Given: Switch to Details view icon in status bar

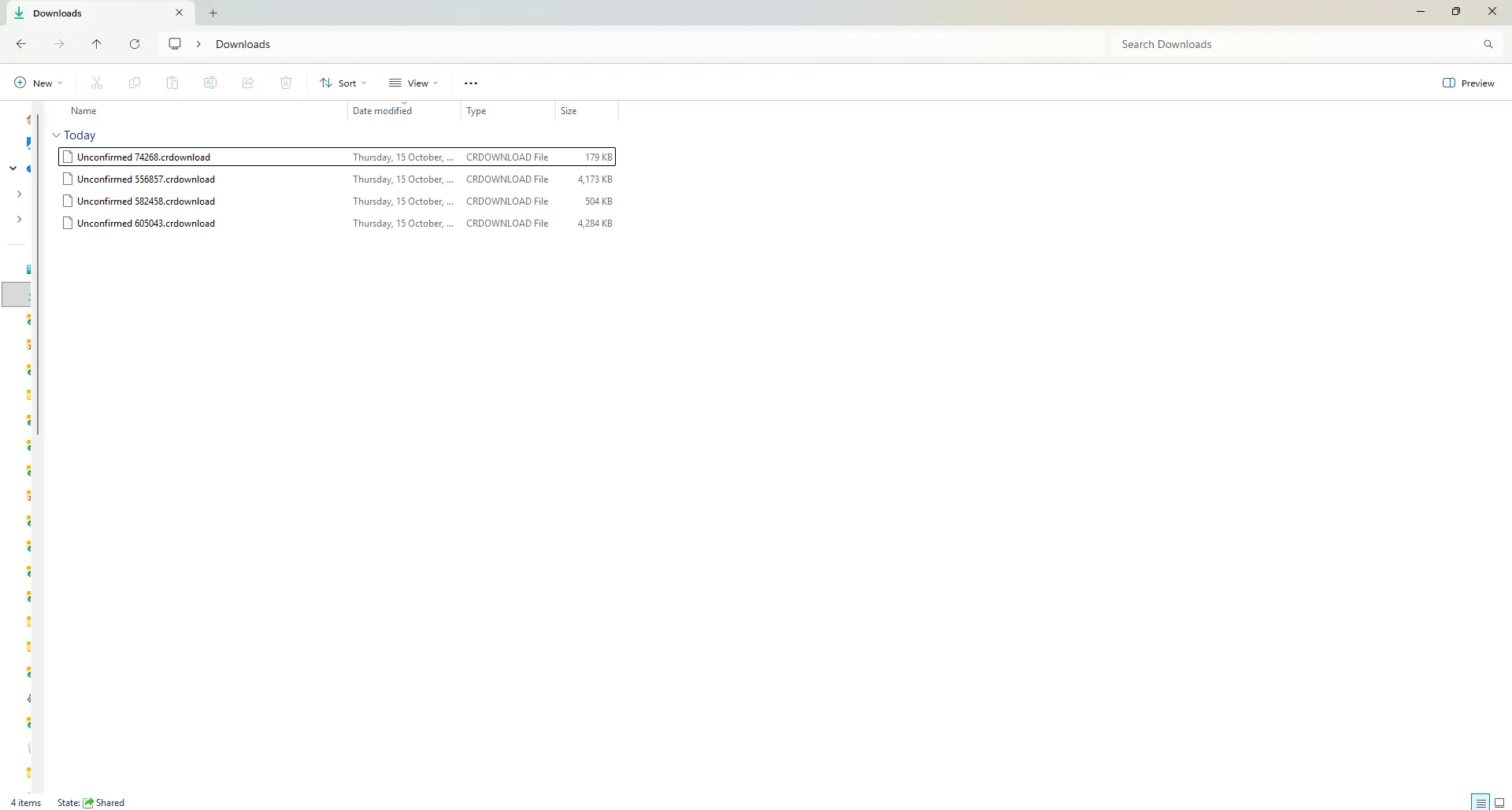Looking at the screenshot, I should pos(1480,802).
